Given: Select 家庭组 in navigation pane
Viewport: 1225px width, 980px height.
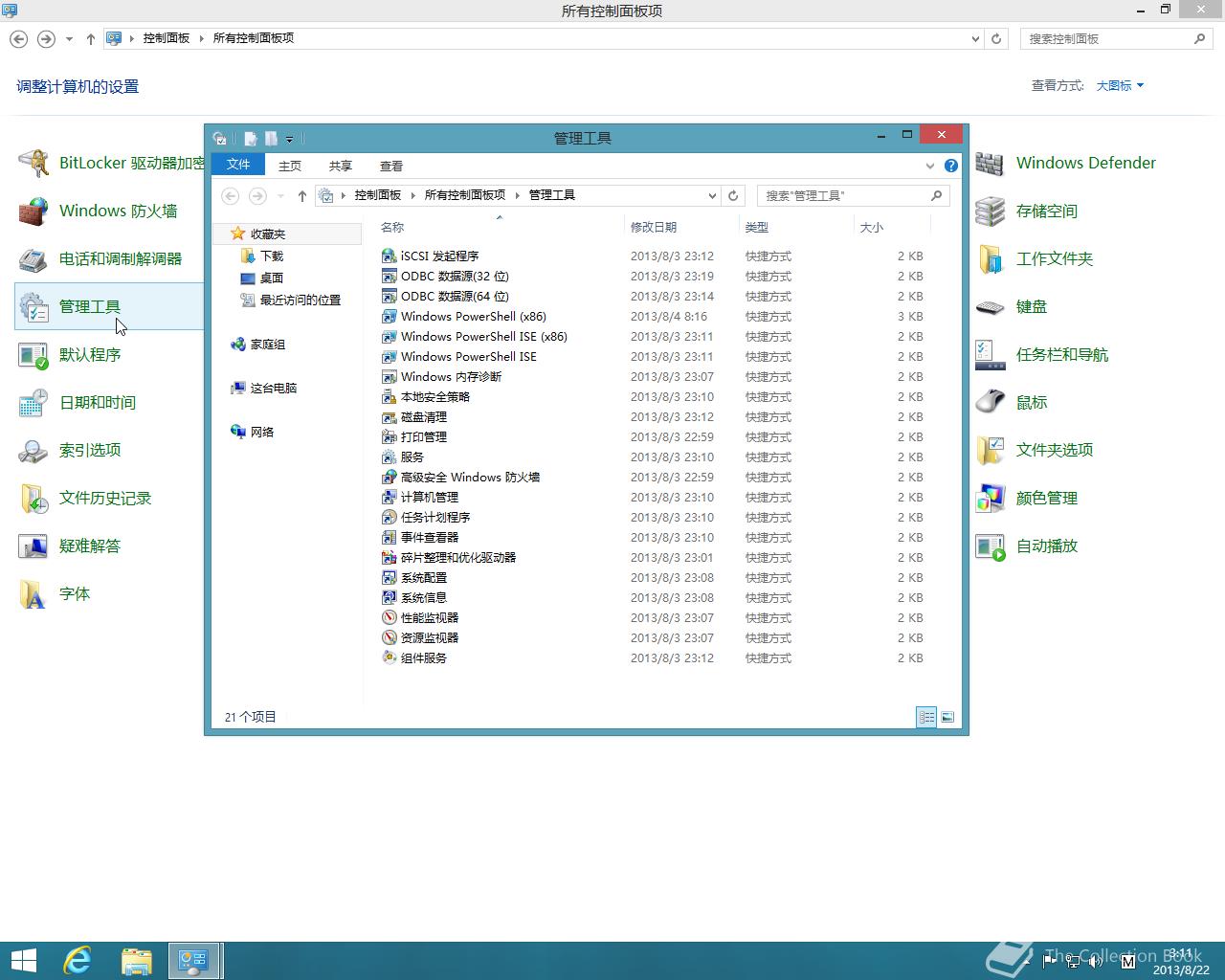Looking at the screenshot, I should click(258, 344).
